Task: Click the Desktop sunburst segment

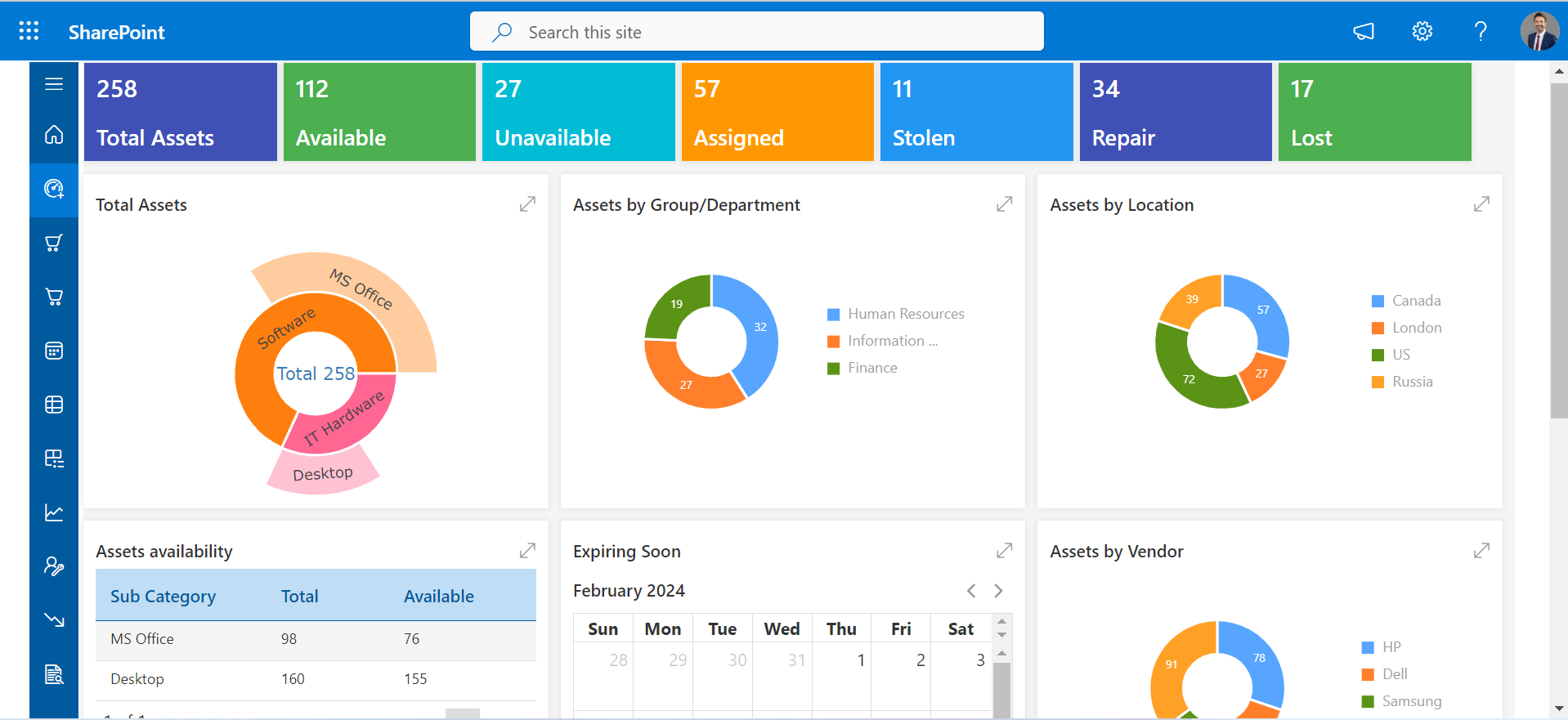Action: [x=323, y=473]
